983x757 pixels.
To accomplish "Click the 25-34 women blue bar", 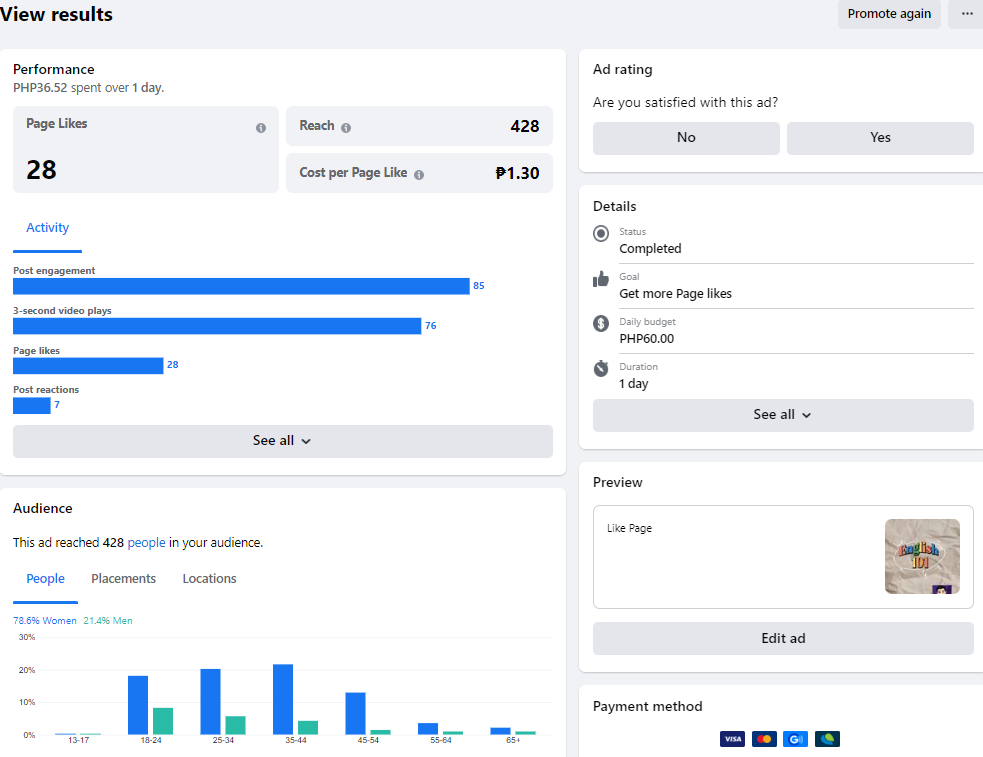I will pyautogui.click(x=211, y=702).
